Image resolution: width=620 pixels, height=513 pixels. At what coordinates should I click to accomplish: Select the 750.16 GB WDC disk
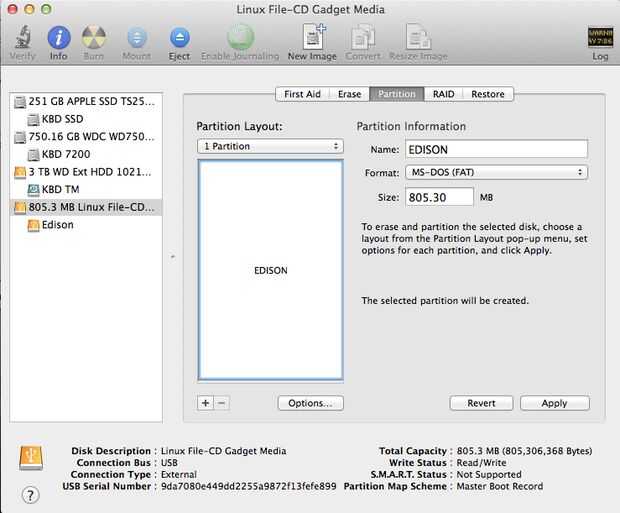86,136
